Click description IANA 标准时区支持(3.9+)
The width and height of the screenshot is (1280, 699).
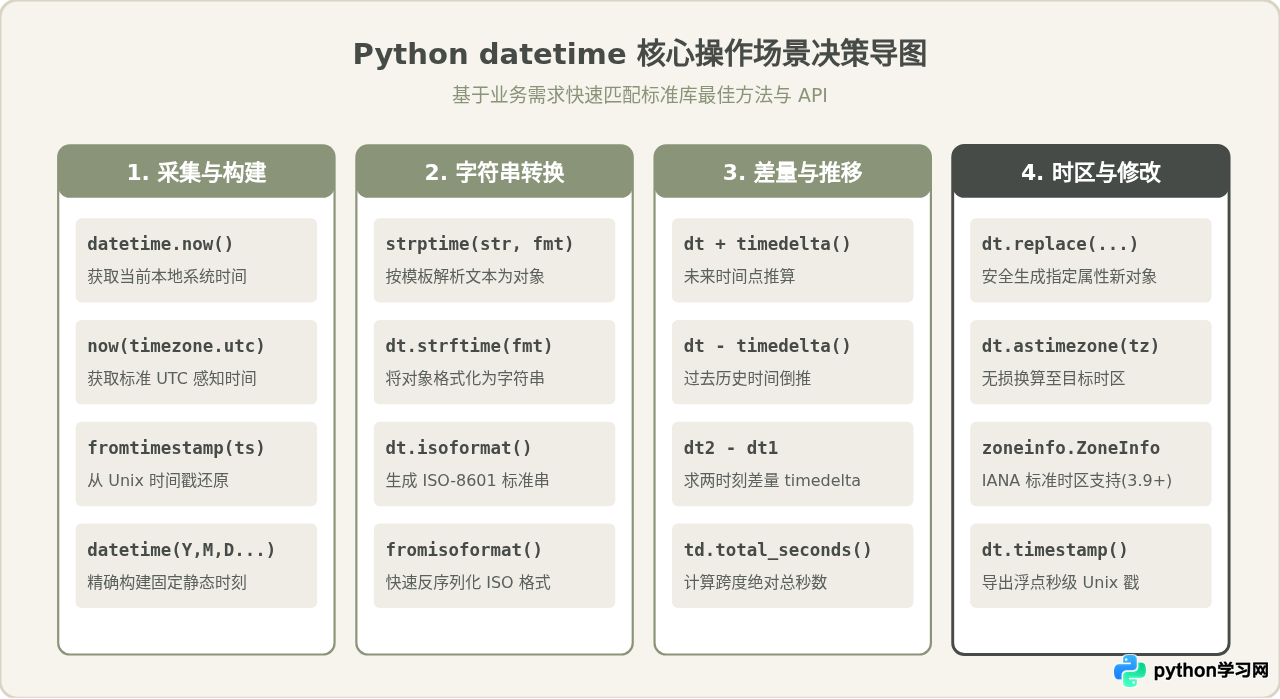(1077, 481)
